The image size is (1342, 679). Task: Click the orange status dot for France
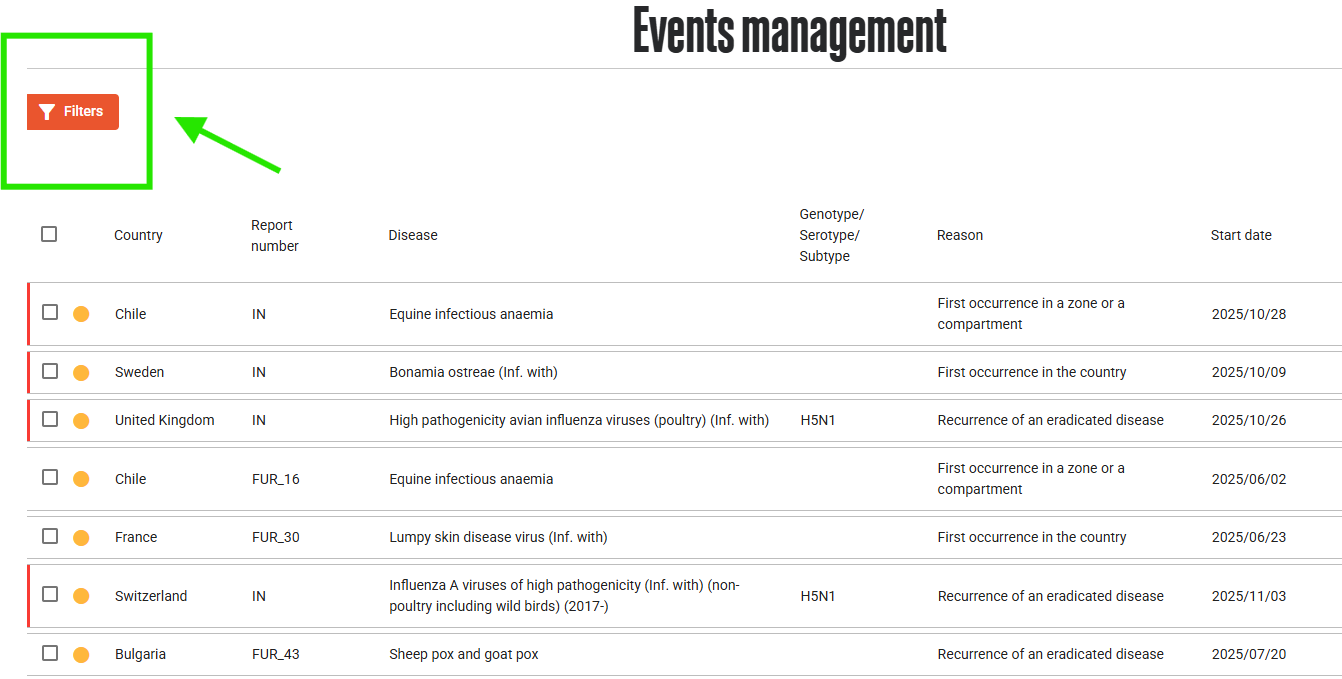[81, 538]
